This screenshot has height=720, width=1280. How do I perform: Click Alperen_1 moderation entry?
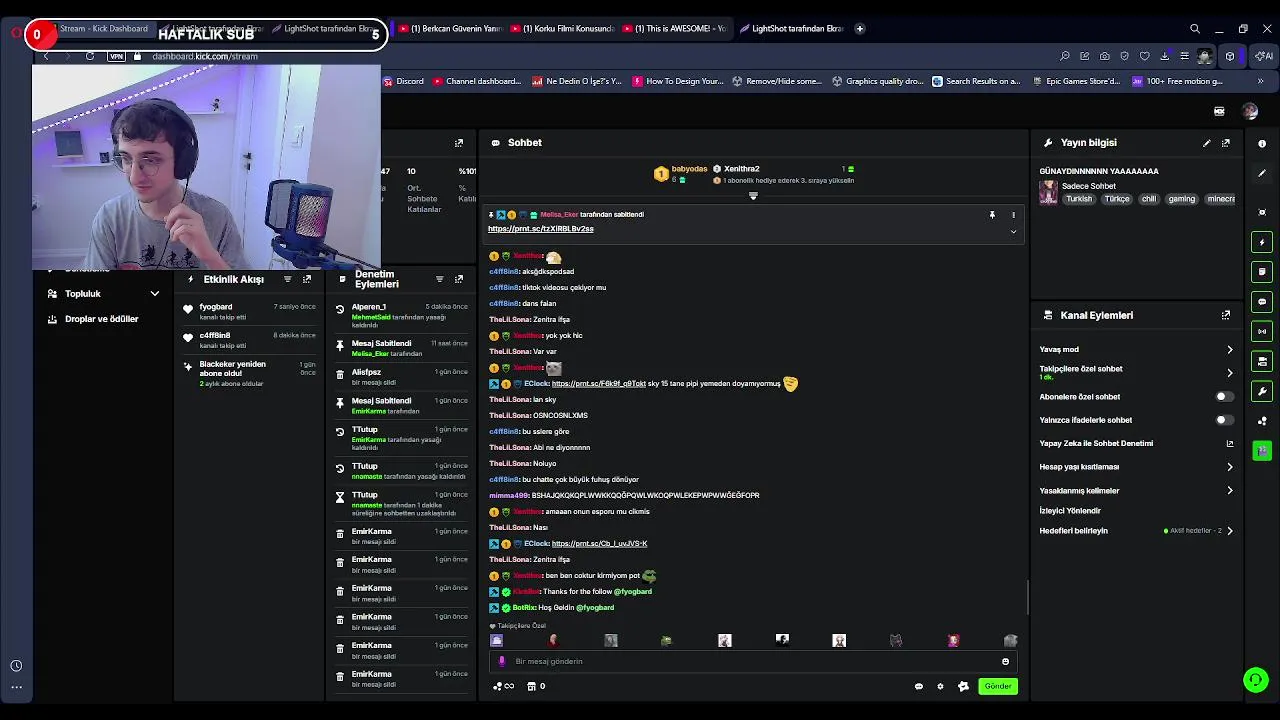(x=402, y=315)
